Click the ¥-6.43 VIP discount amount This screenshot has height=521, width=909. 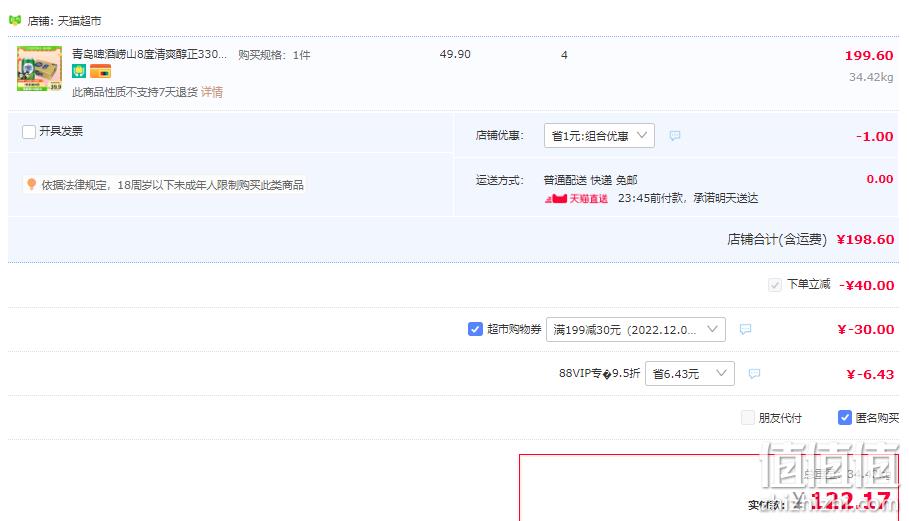(x=870, y=374)
